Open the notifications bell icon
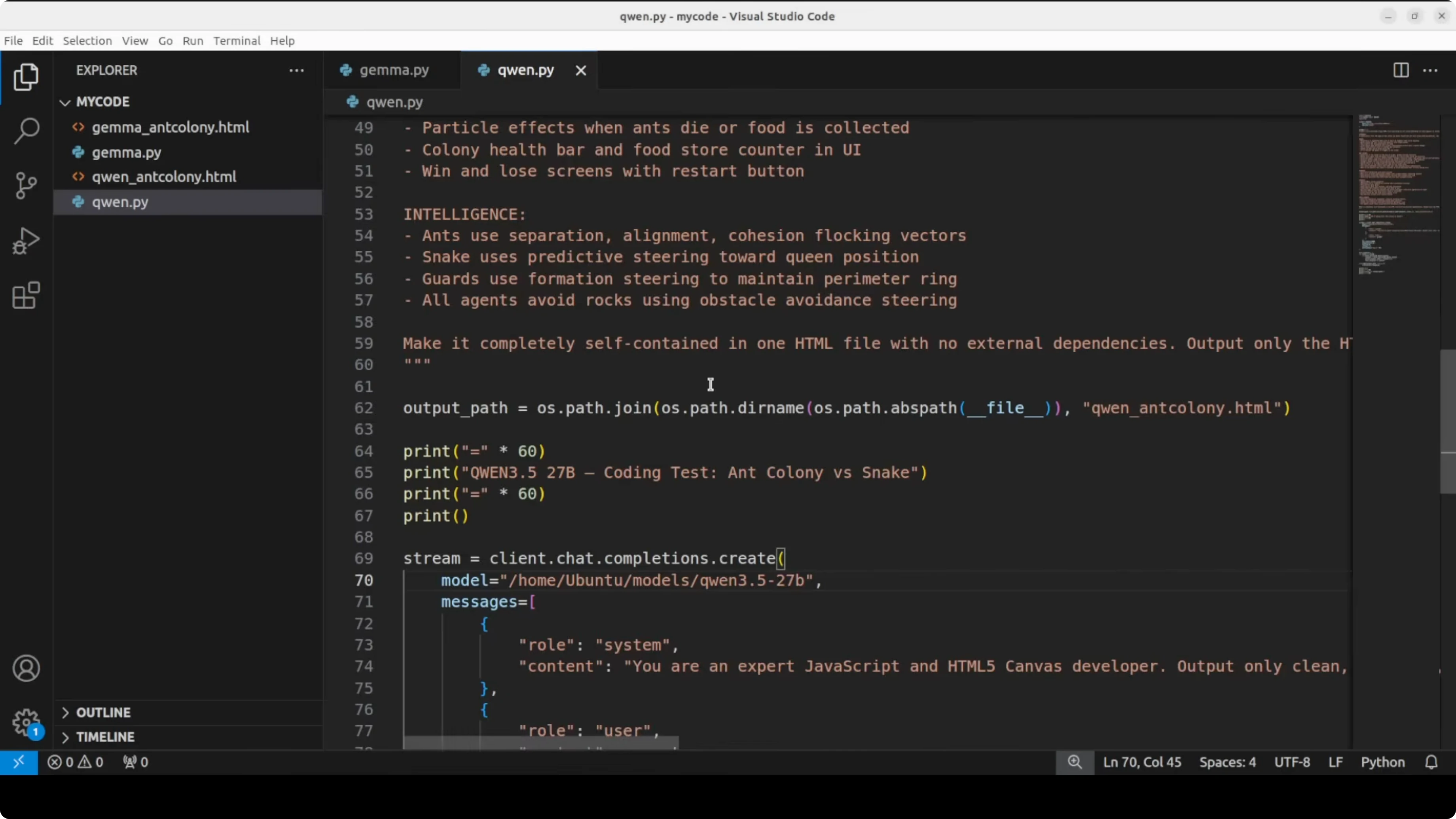This screenshot has width=1456, height=819. pyautogui.click(x=1431, y=762)
